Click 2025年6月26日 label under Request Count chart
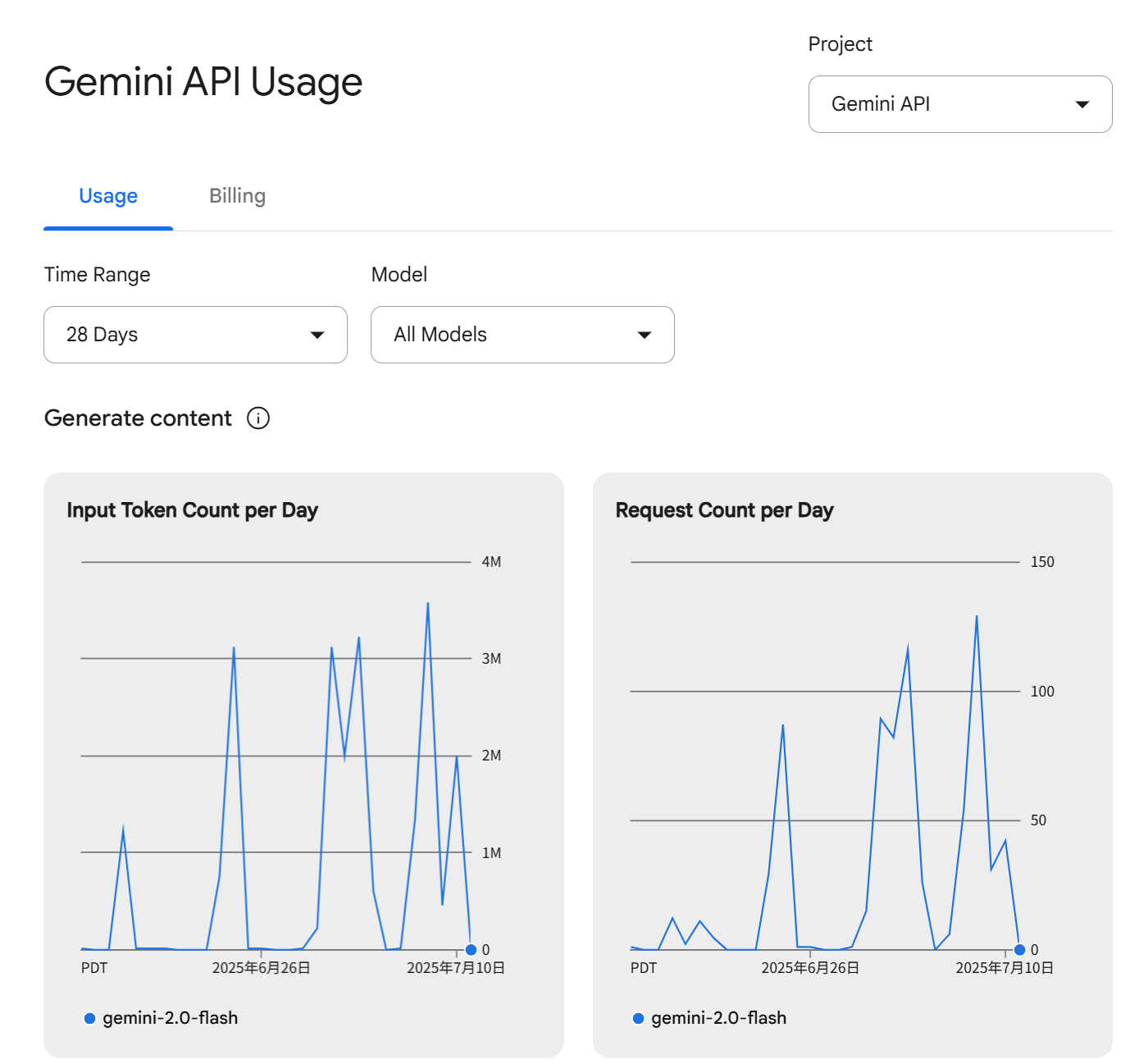Viewport: 1130px width, 1064px height. [810, 968]
